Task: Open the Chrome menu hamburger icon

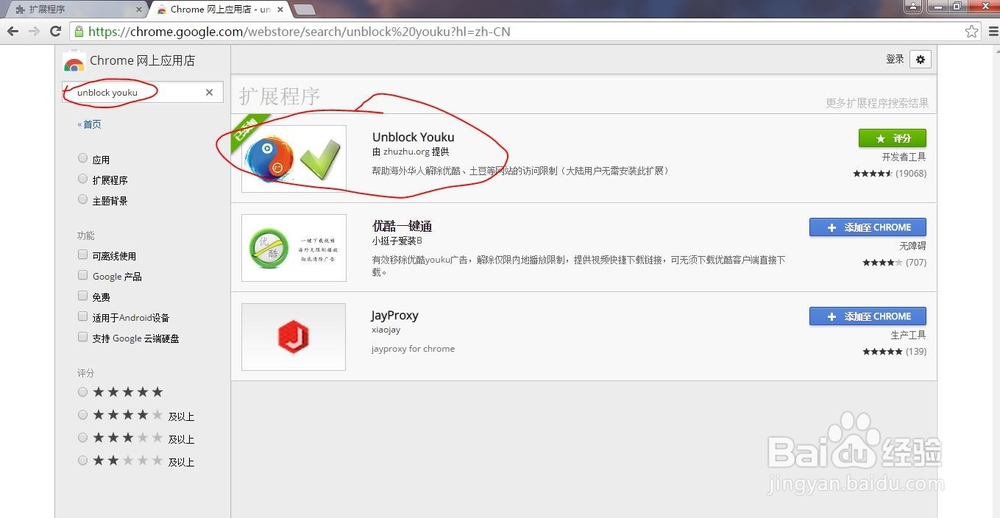Action: pos(994,31)
